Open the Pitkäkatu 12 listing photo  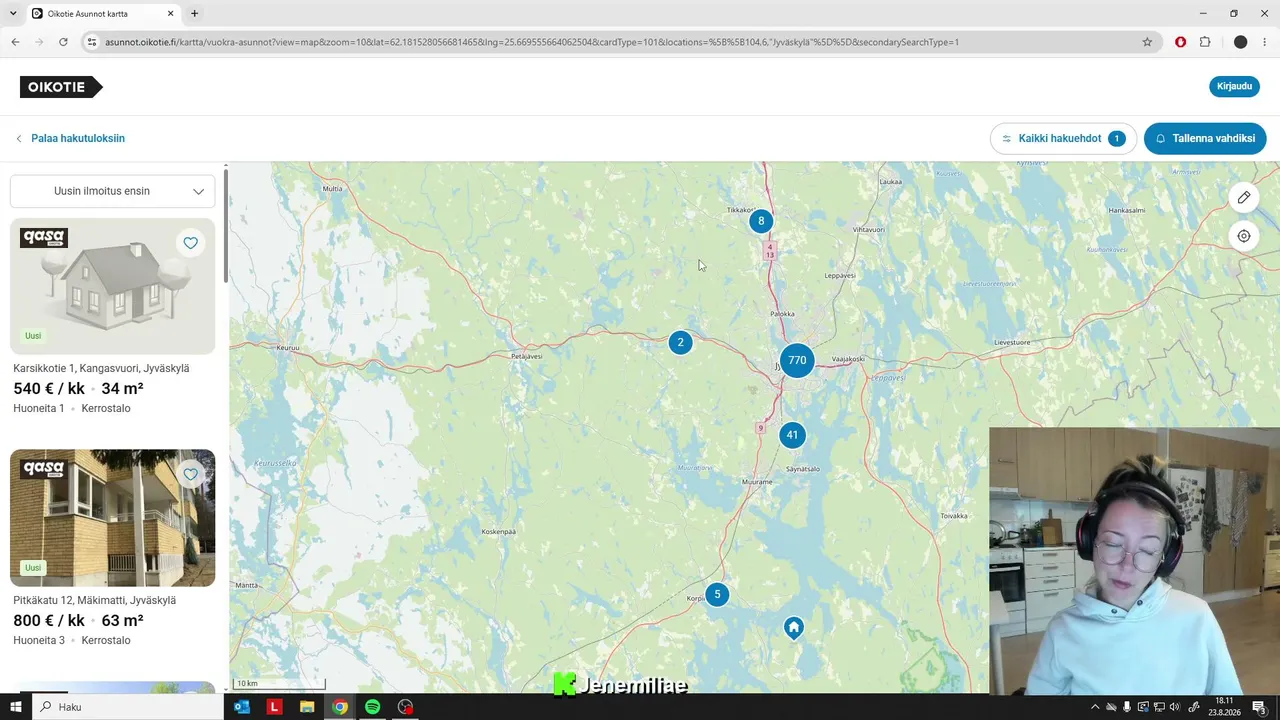tap(112, 518)
